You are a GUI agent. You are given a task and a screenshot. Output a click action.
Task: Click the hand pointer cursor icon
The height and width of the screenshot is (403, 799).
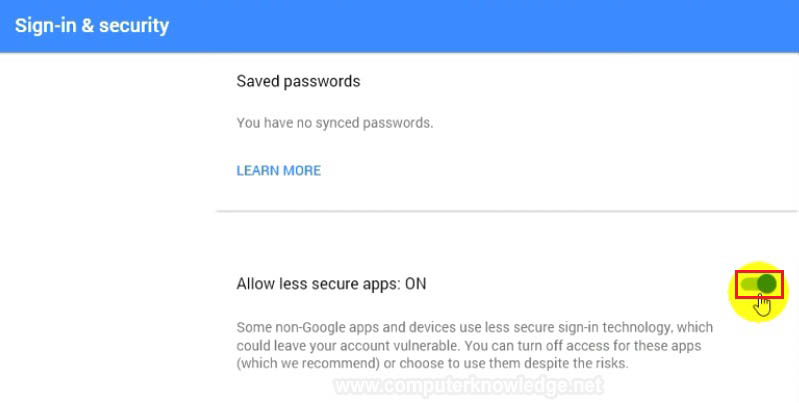pos(762,305)
